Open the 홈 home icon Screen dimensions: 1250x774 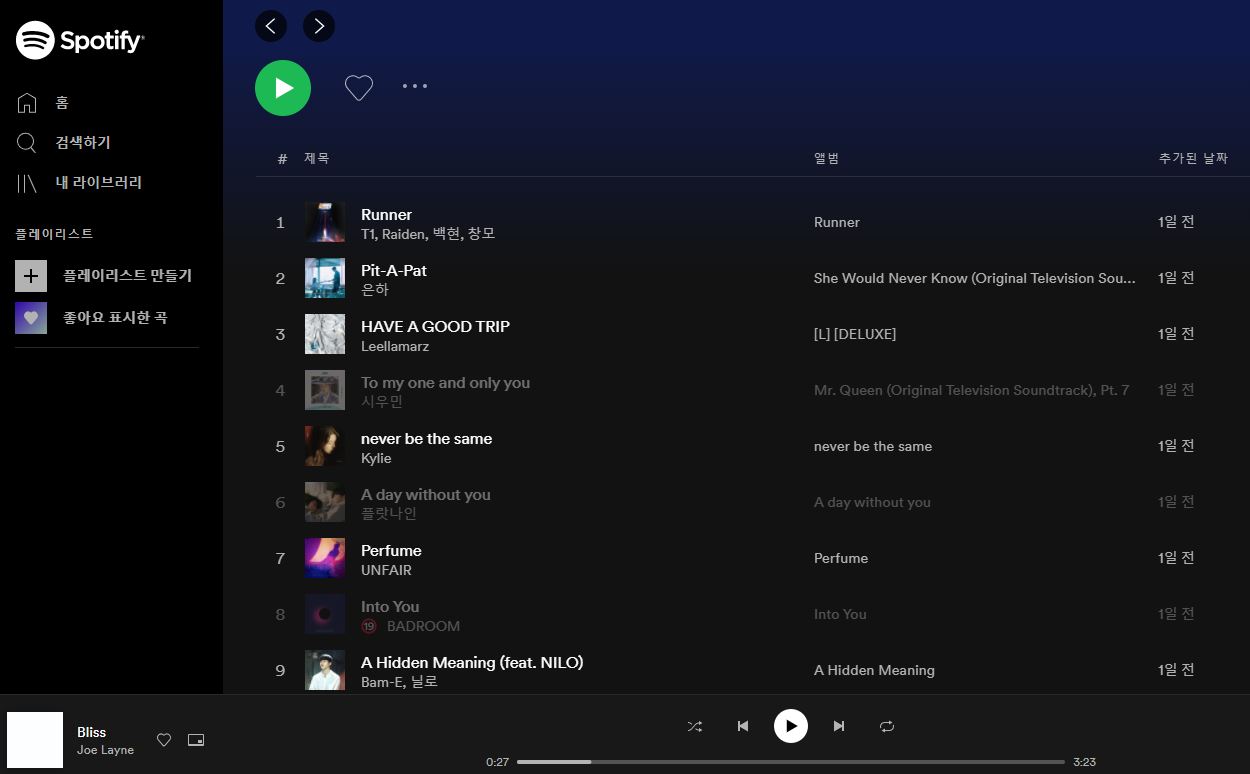pos(27,103)
